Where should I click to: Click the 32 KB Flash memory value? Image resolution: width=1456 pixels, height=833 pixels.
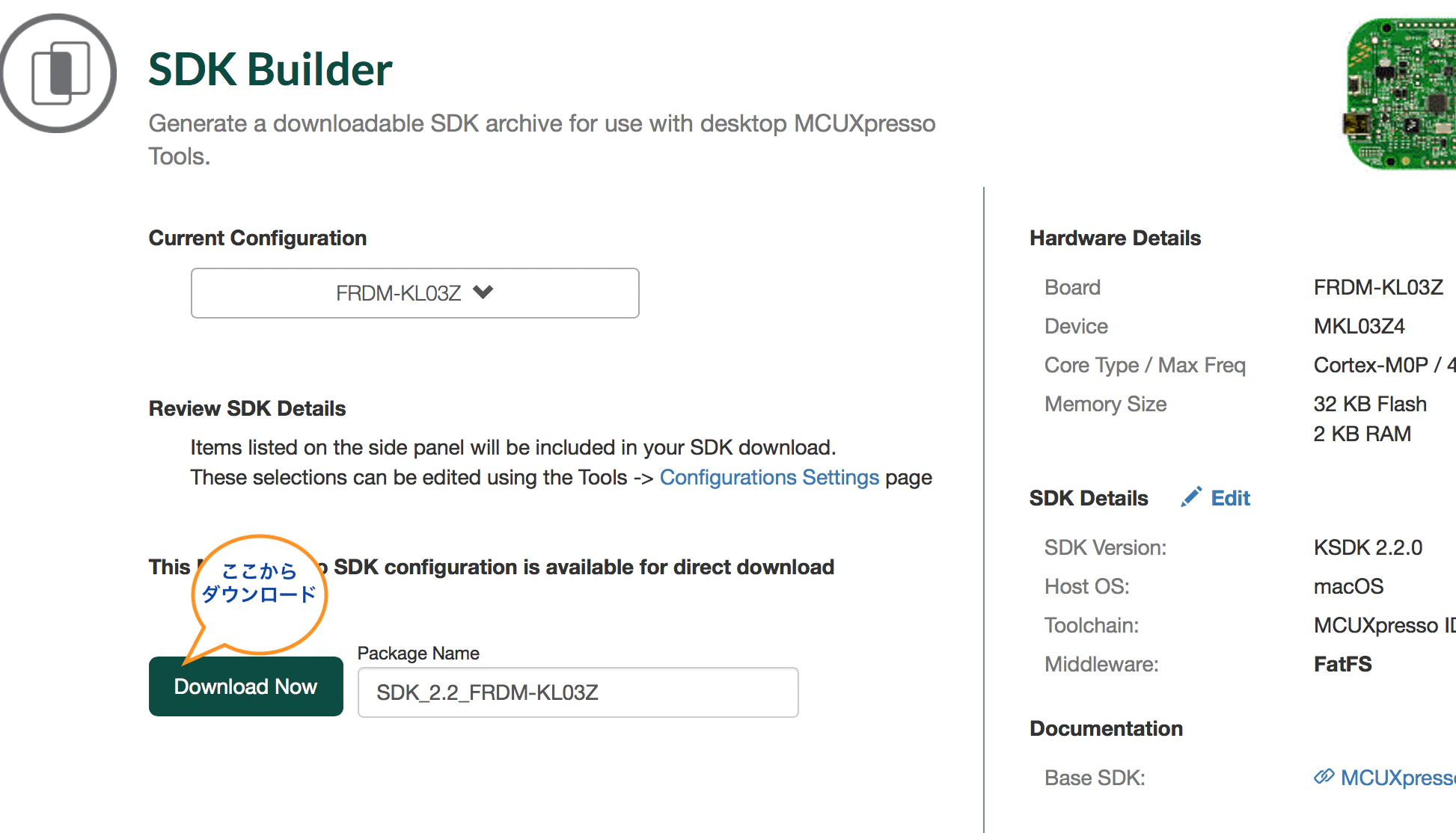click(1370, 404)
